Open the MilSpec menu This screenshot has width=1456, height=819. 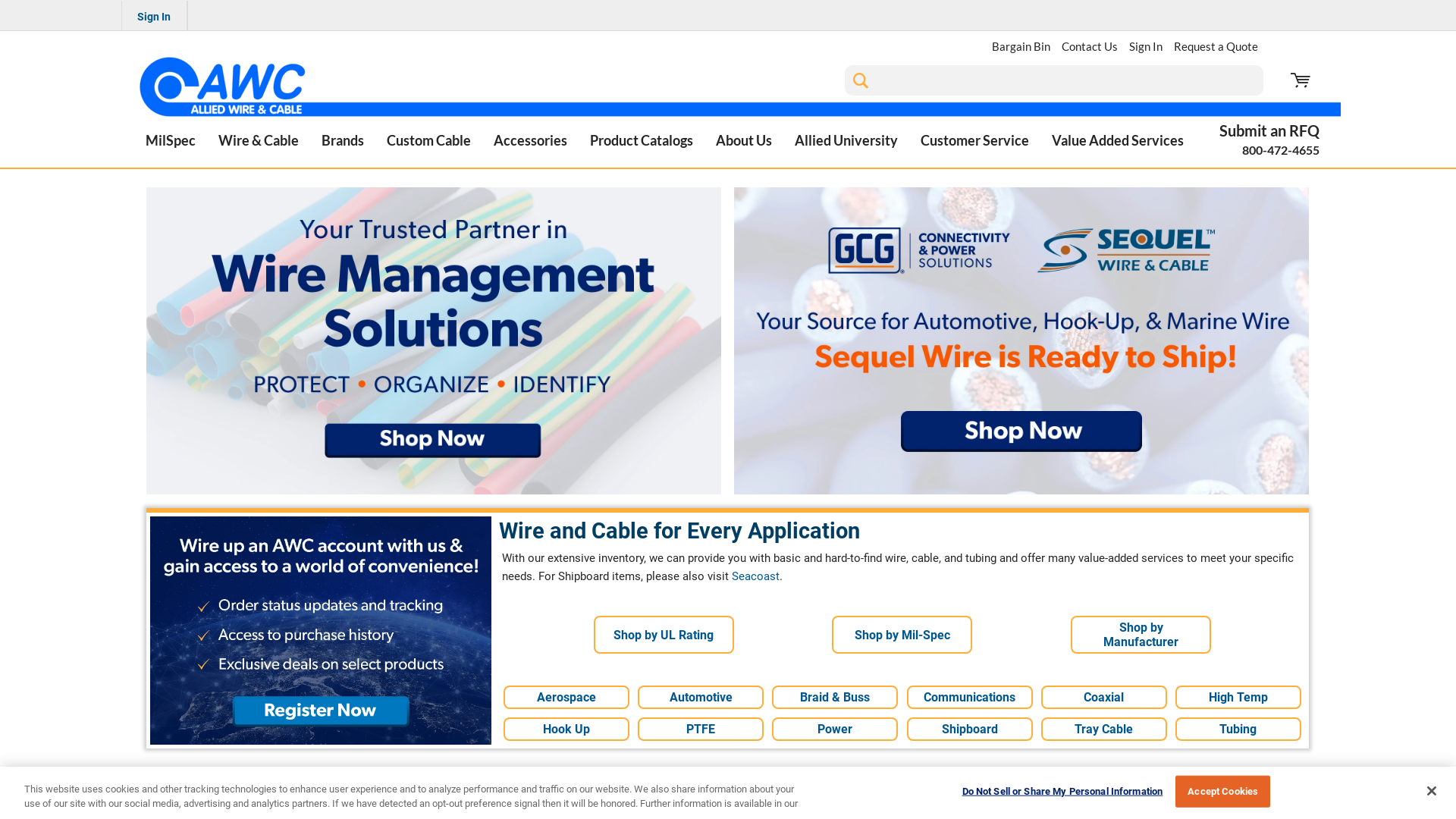(x=171, y=140)
